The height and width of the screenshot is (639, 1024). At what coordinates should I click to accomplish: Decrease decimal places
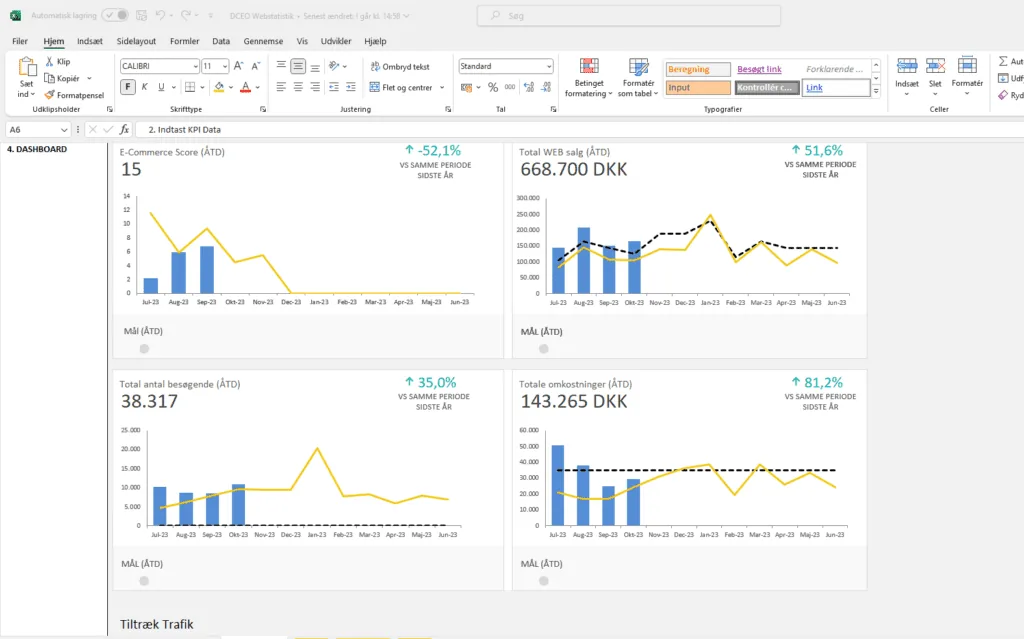coord(546,87)
